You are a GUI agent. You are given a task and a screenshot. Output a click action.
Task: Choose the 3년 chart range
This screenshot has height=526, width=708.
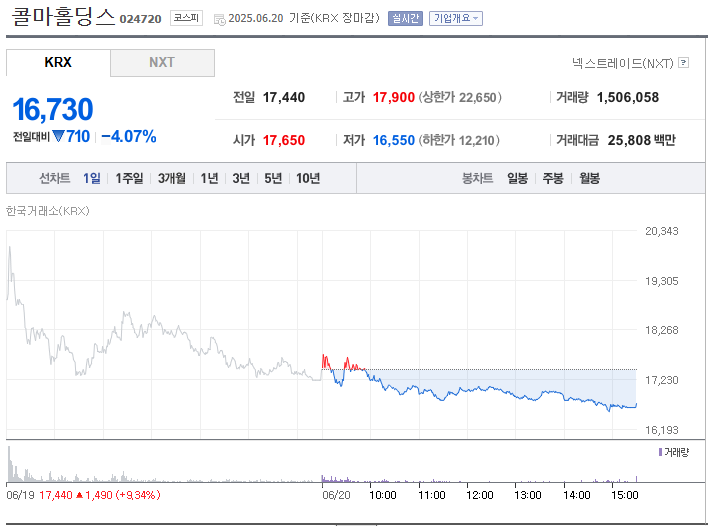coord(241,178)
